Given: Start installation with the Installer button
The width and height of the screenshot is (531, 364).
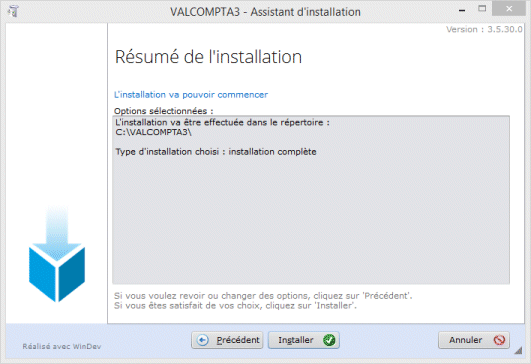Looking at the screenshot, I should [x=304, y=340].
